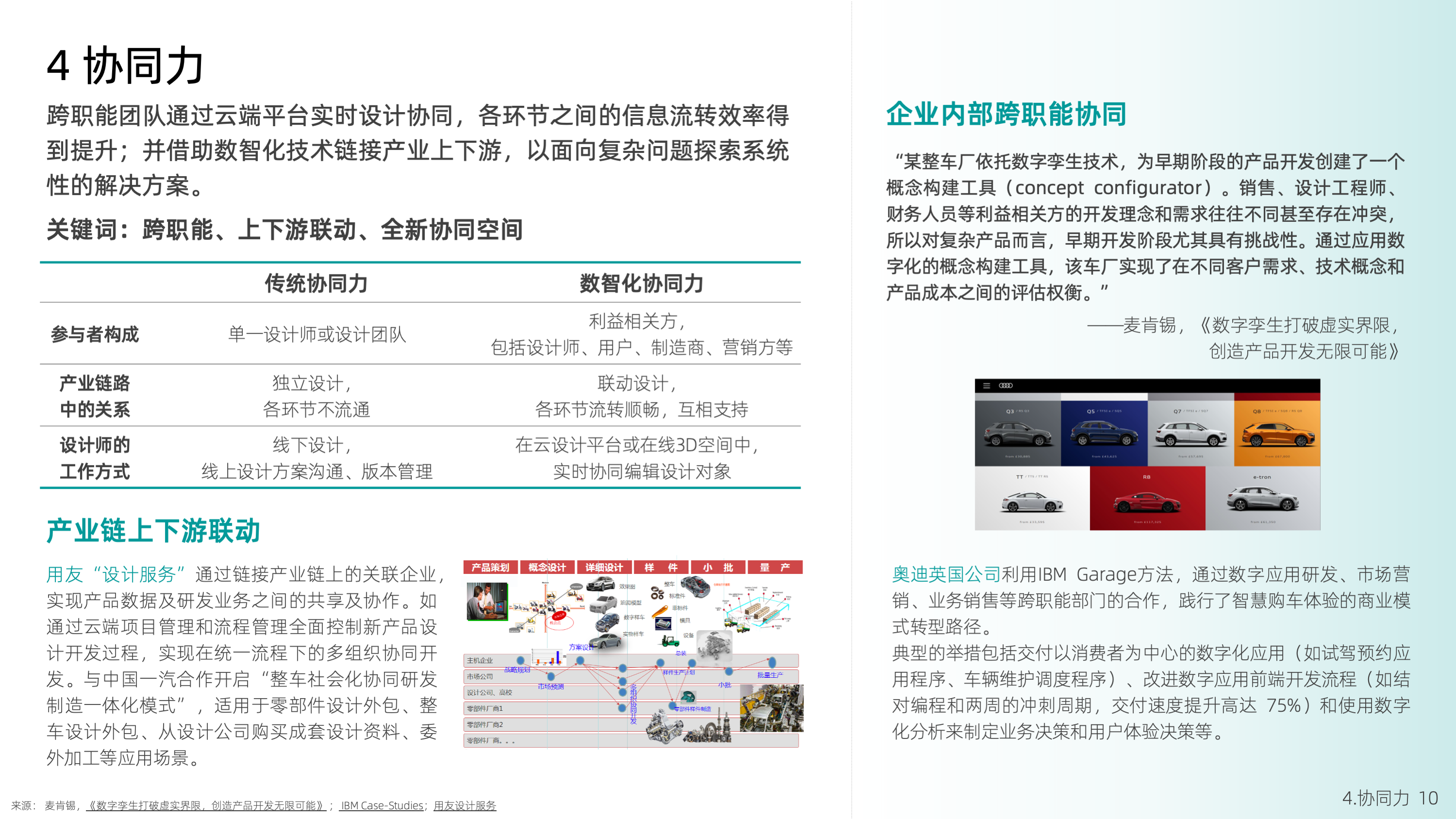Click the 企业内部跨职能协同 heading
The image size is (1456, 819).
[x=1006, y=114]
